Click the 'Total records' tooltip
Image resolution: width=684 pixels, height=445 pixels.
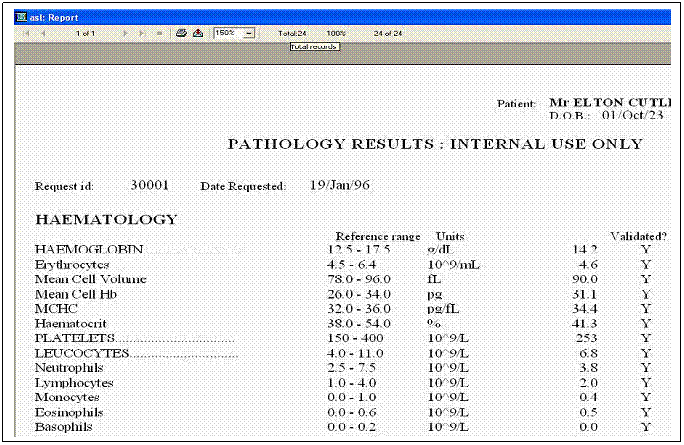click(x=315, y=46)
